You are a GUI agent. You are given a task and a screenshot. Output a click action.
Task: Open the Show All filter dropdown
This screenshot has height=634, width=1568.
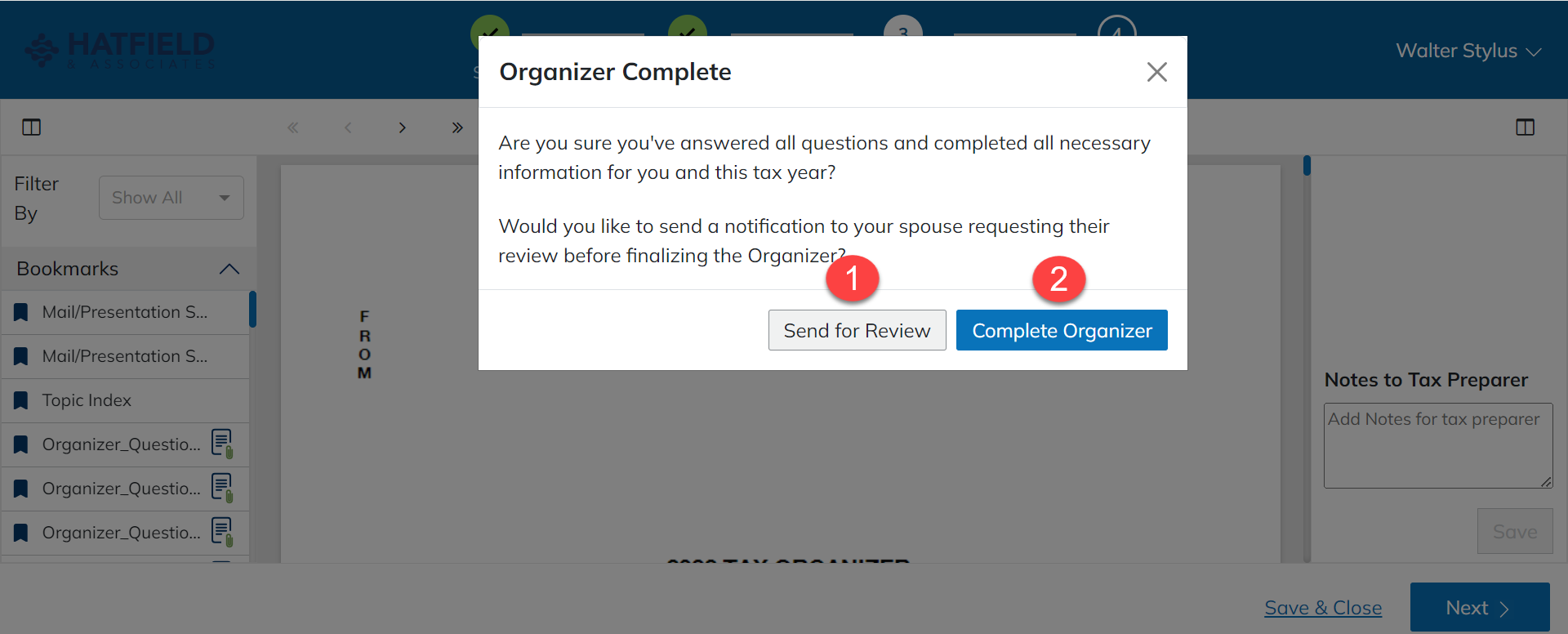[171, 198]
